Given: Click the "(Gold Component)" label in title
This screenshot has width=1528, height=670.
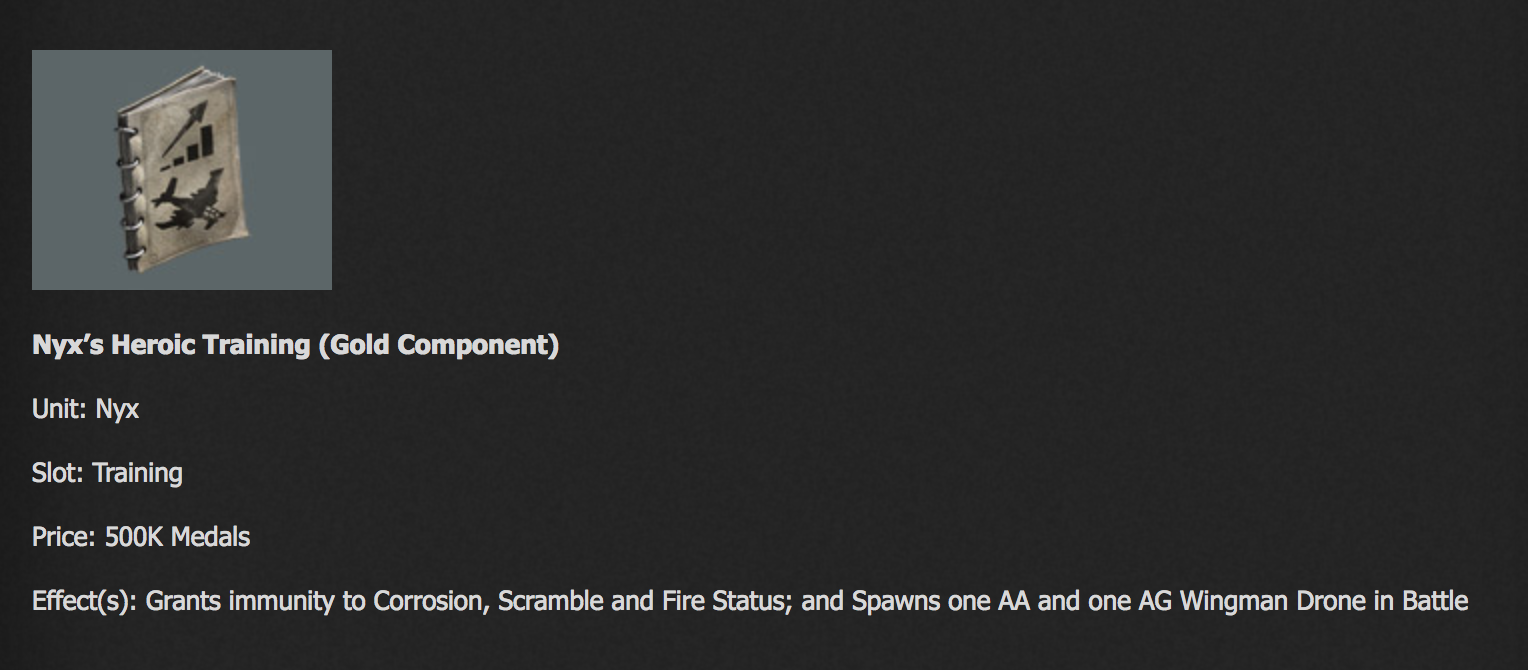Looking at the screenshot, I should [x=439, y=345].
